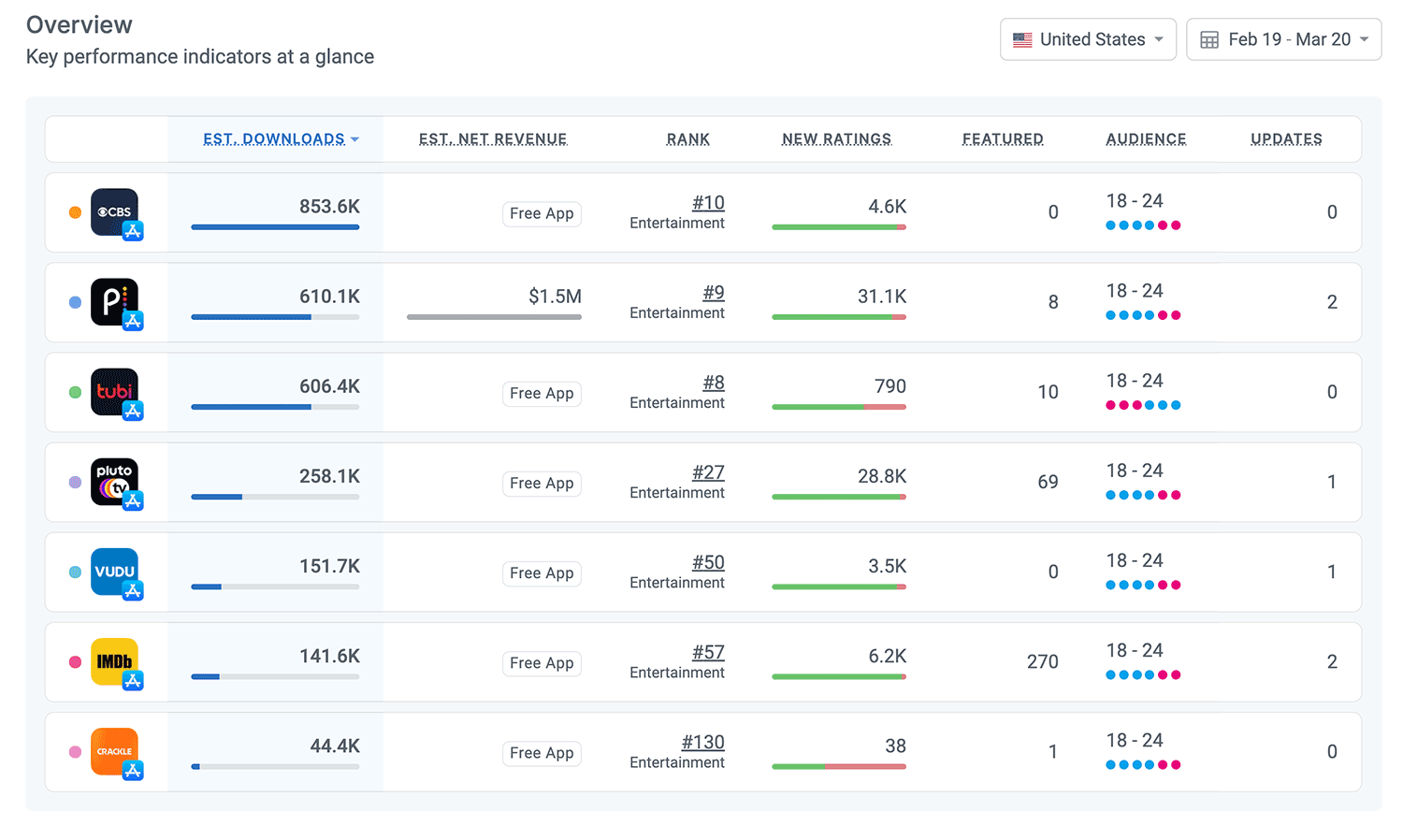Sort by Audience column header

[x=1146, y=139]
